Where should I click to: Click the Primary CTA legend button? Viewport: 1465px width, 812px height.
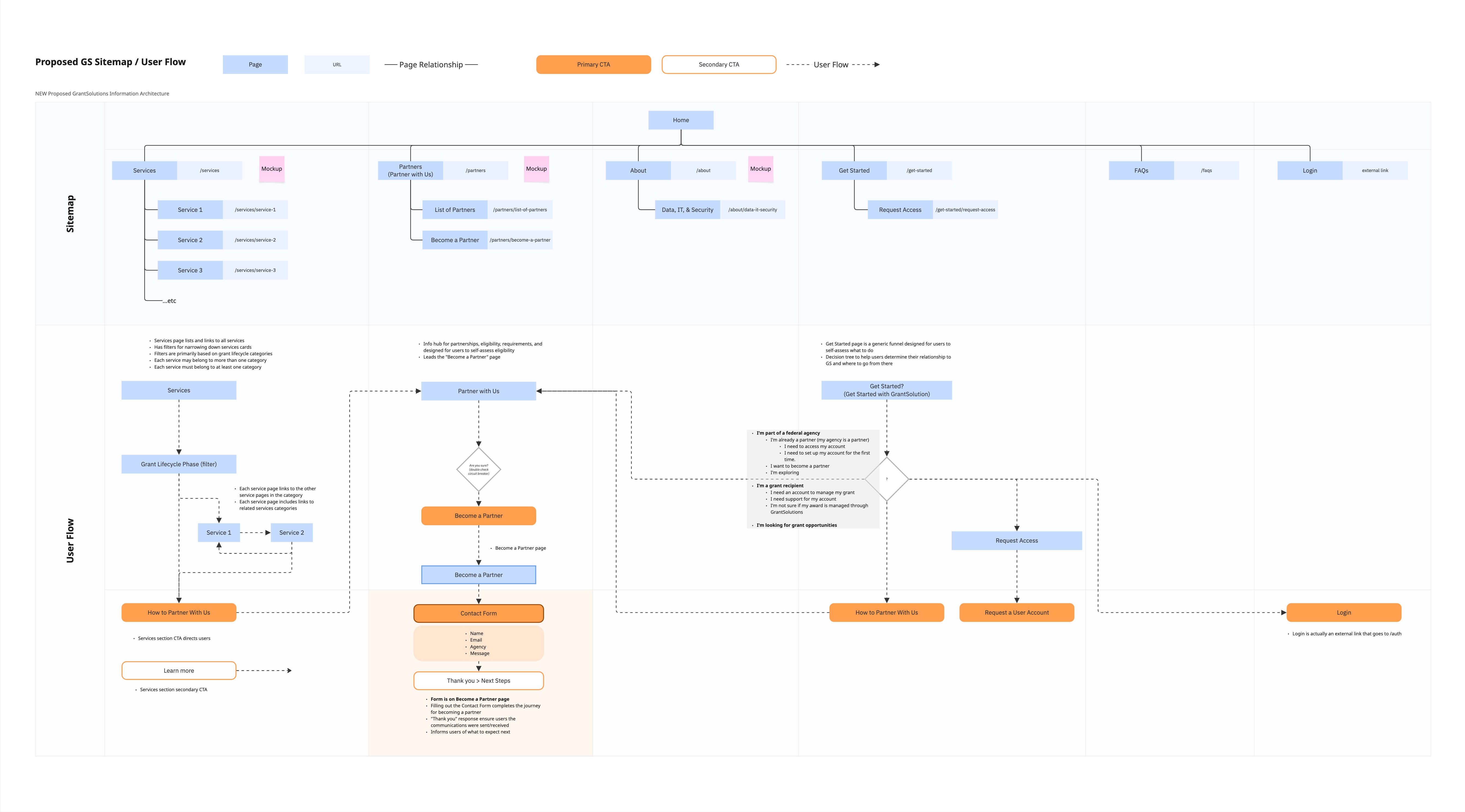click(593, 64)
